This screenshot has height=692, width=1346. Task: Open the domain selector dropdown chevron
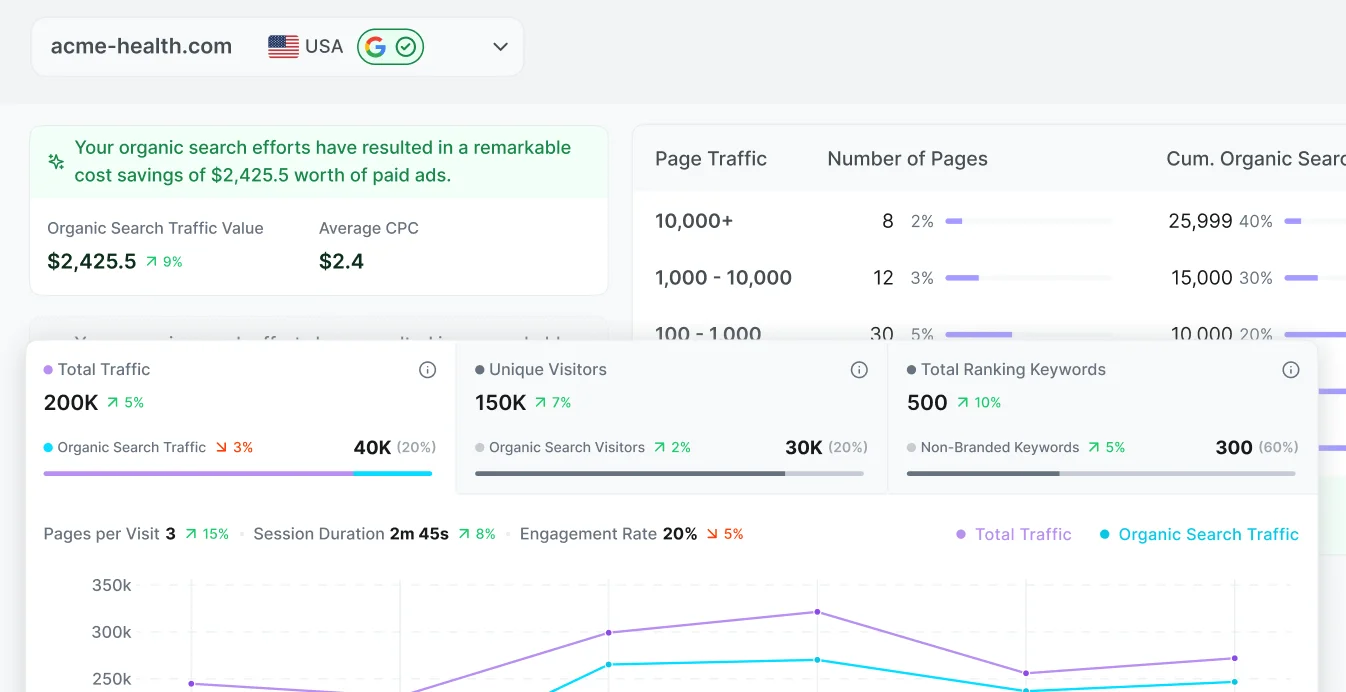[x=499, y=46]
